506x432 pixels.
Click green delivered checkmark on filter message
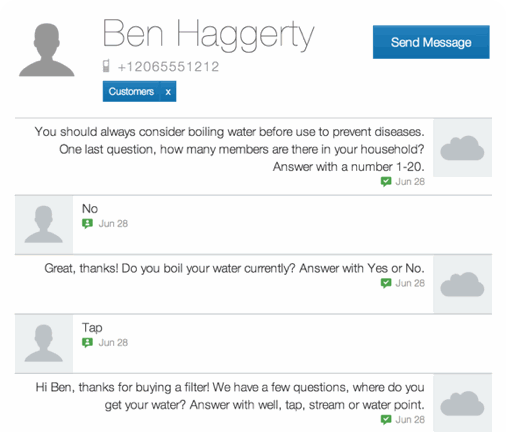[386, 420]
